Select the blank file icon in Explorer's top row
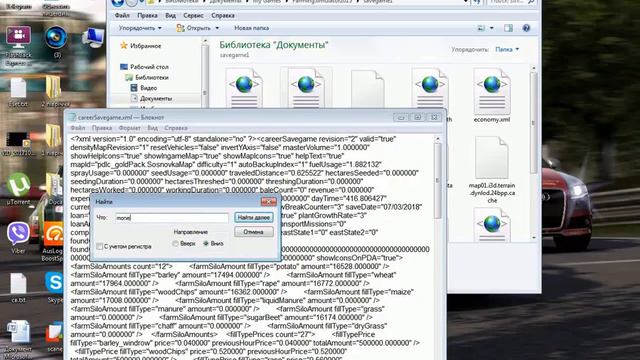 tap(367, 89)
